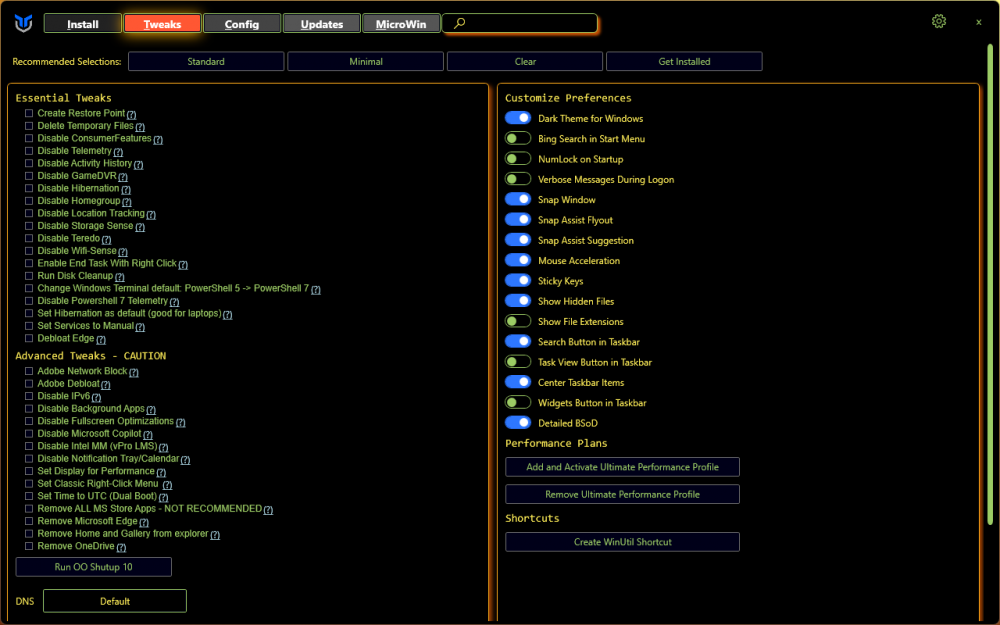
Task: Open help icon for Disable IPv6
Action: tap(96, 397)
